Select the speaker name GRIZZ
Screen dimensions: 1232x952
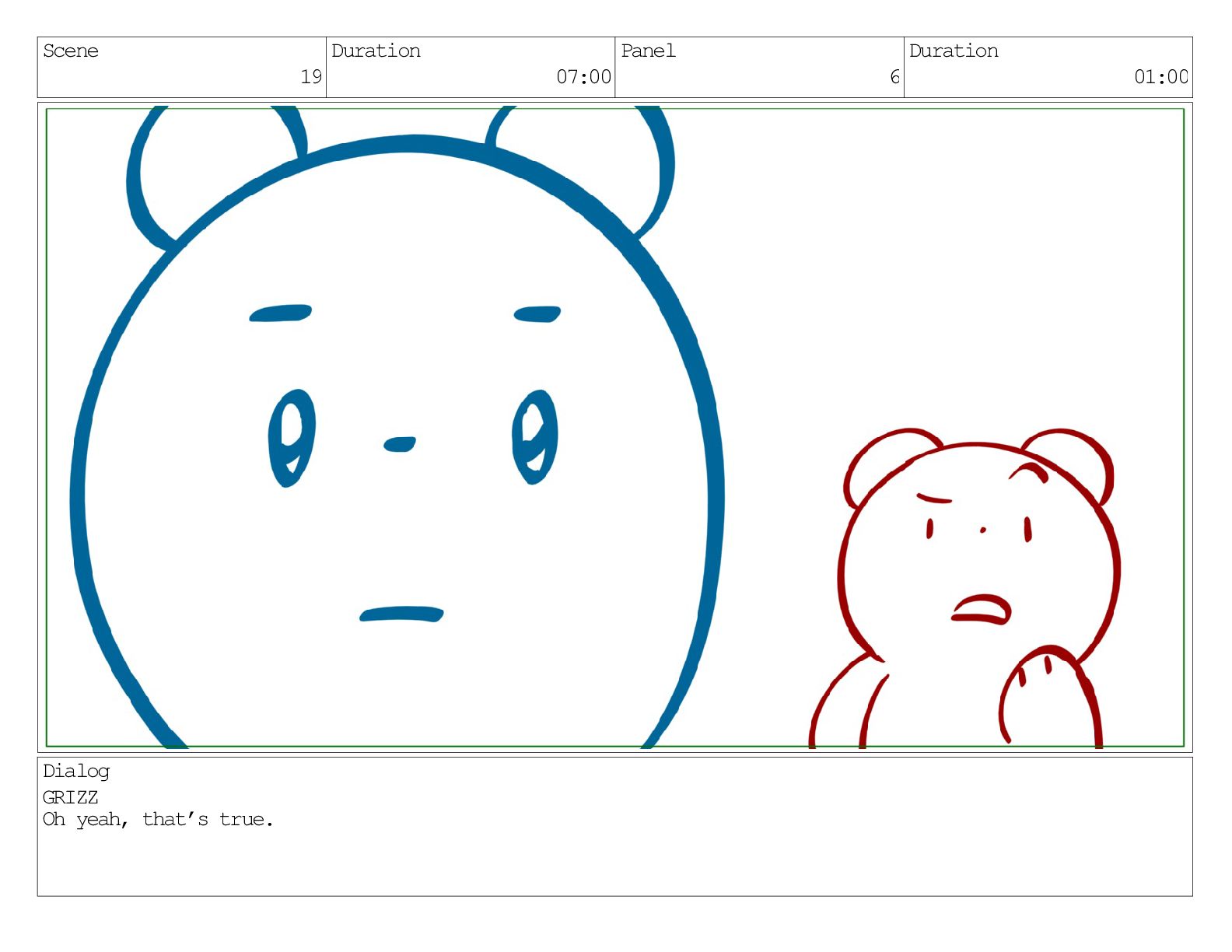[x=71, y=797]
